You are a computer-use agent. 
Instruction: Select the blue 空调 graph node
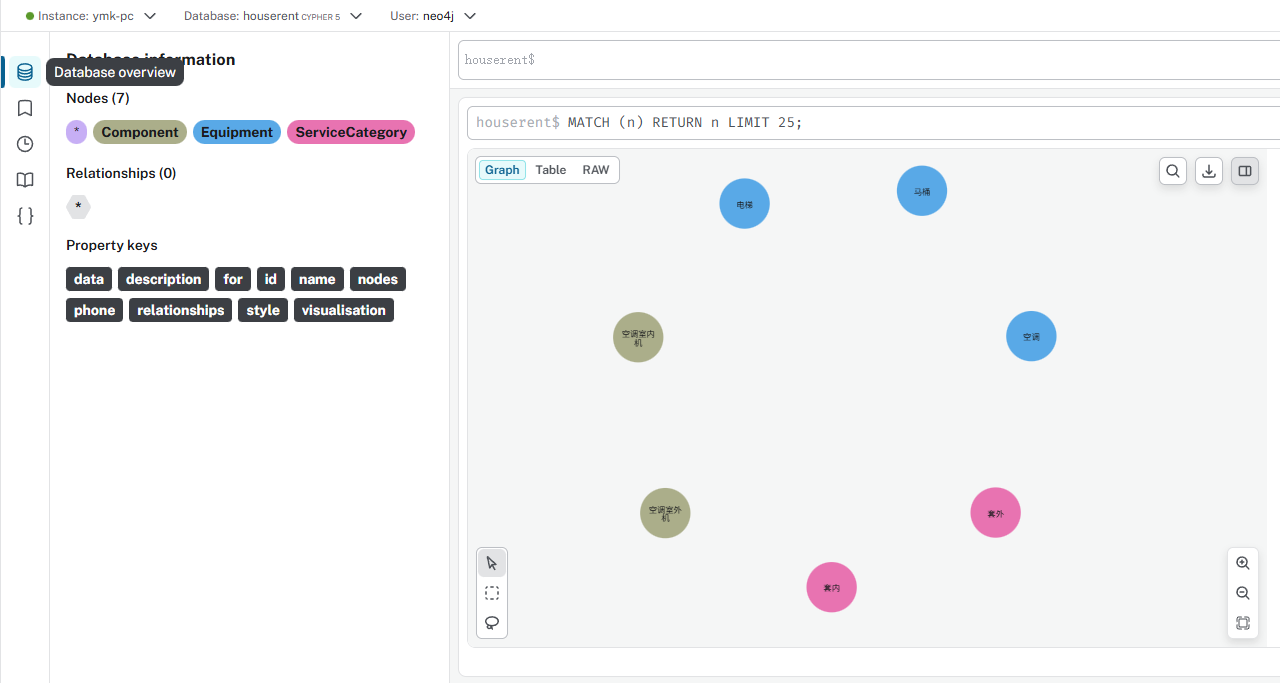1031,336
